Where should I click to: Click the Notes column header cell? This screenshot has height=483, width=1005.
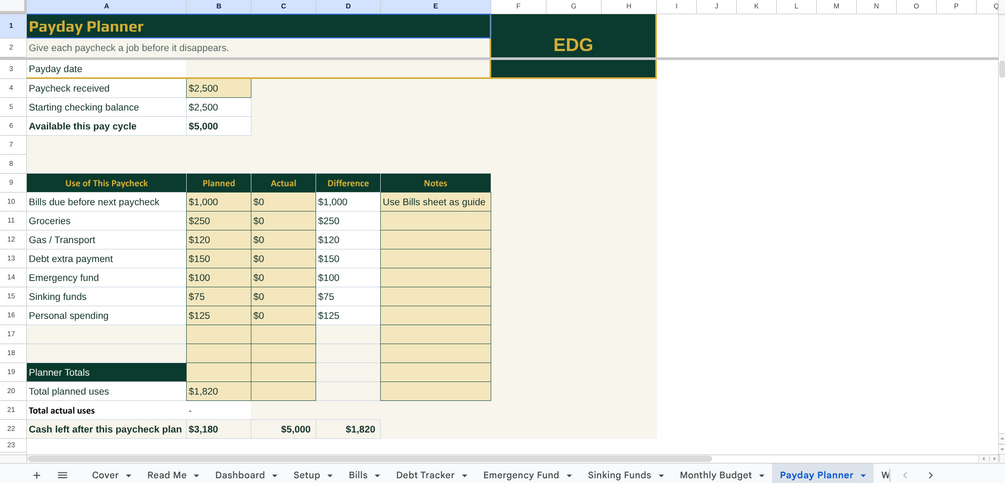click(436, 183)
